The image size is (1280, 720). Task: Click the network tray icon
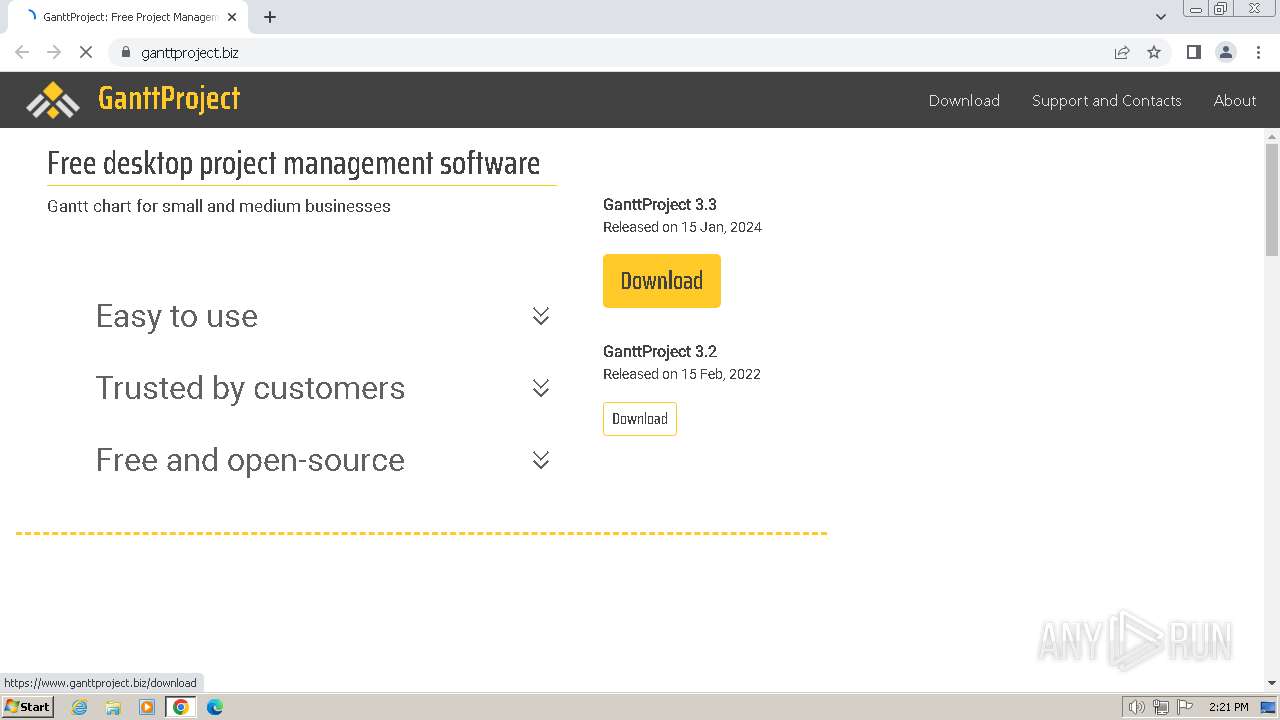click(1161, 707)
